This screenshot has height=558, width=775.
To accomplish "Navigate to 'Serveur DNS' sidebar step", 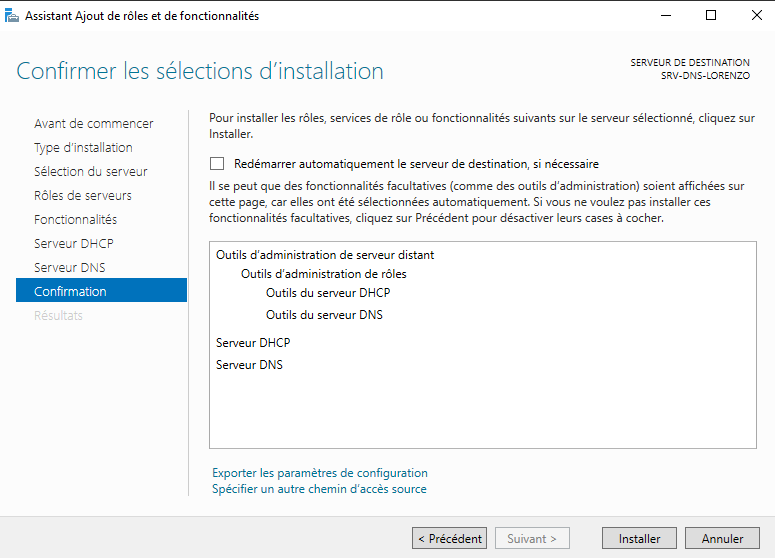I will point(69,267).
